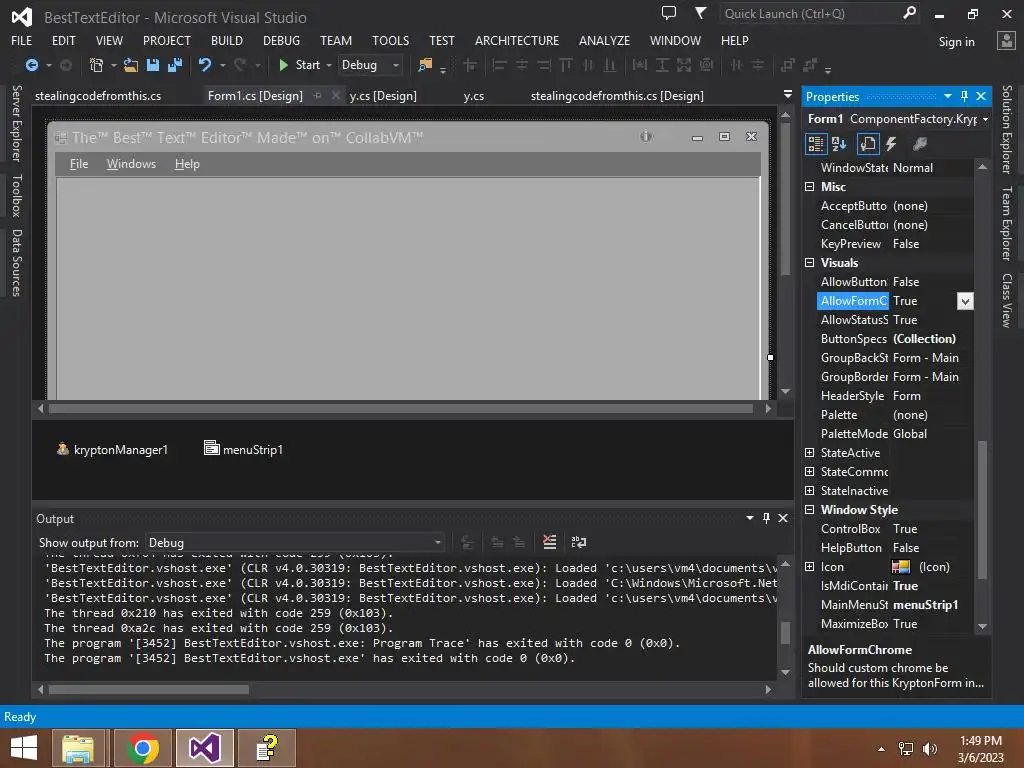The image size is (1024, 768).
Task: Expand the StateInactive property
Action: point(810,490)
